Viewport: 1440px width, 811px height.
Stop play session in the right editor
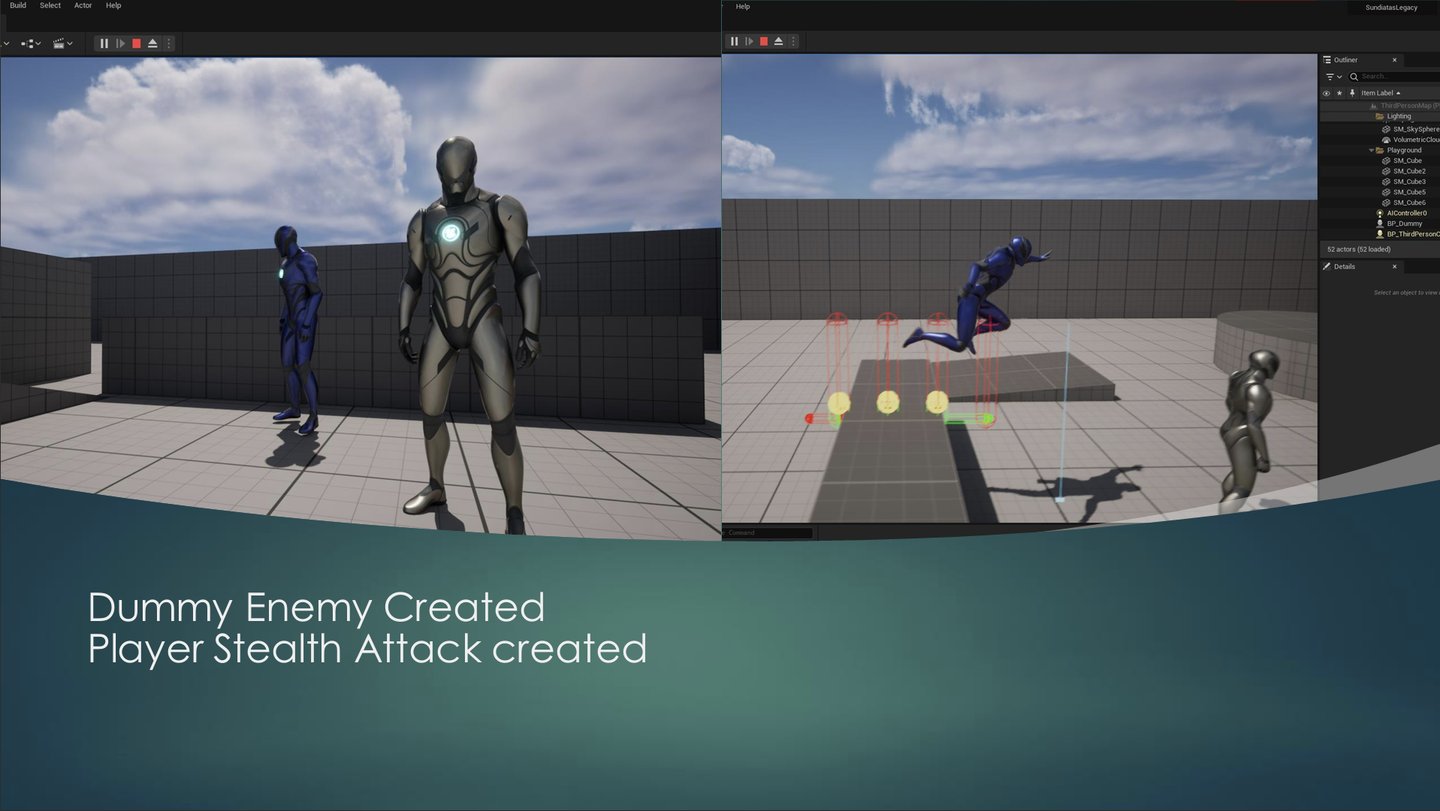pos(764,41)
